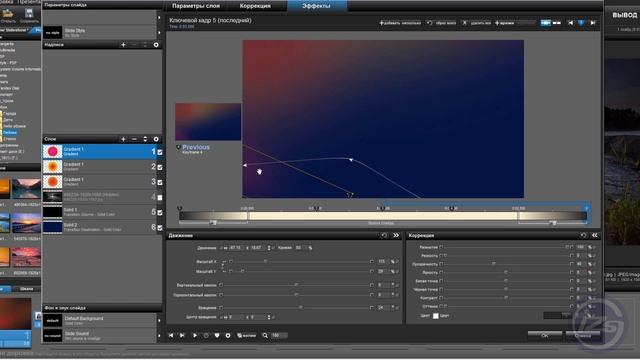Click the round gear icon in bottom bar
The image size is (640, 360).
pos(228,335)
